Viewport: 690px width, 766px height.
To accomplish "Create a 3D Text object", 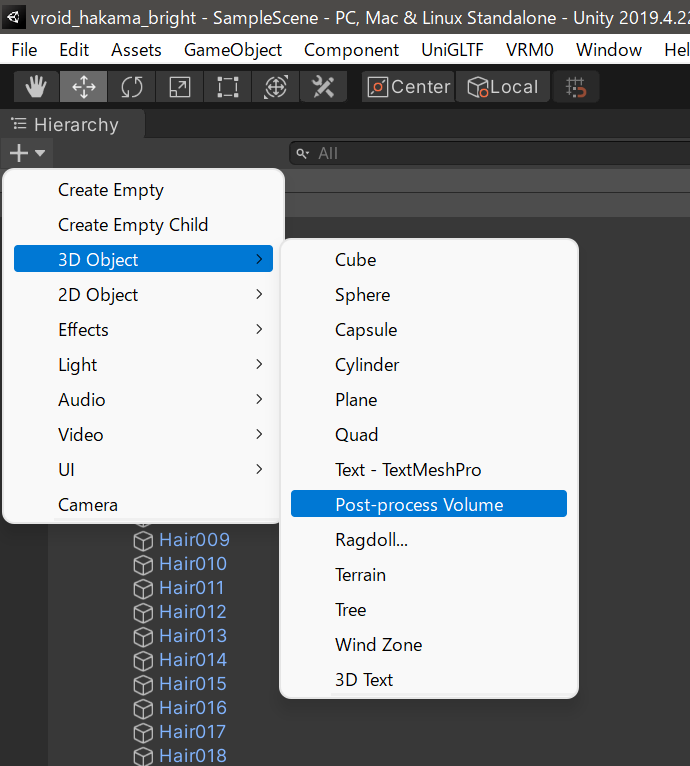I will (429, 680).
